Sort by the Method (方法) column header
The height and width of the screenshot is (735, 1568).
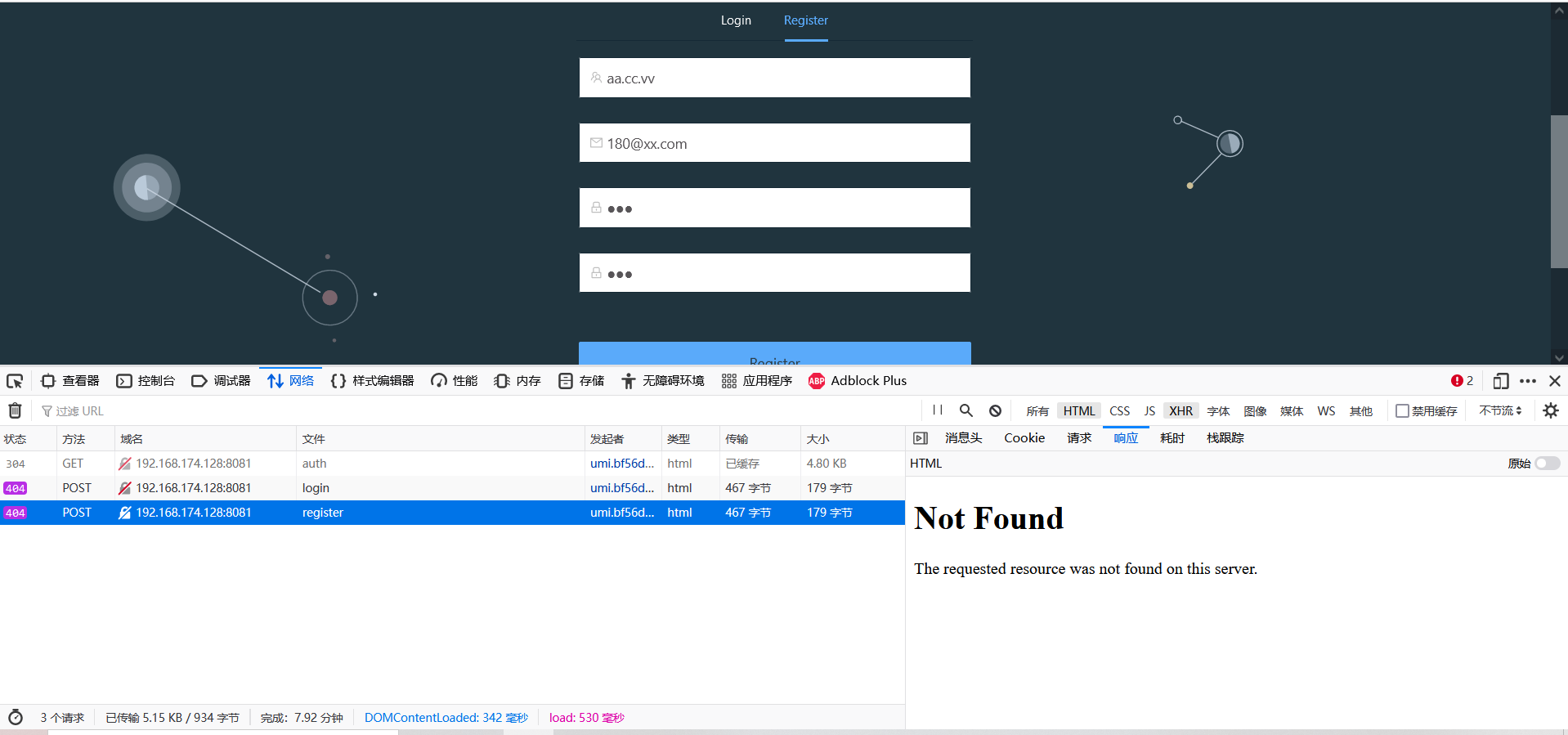86,439
